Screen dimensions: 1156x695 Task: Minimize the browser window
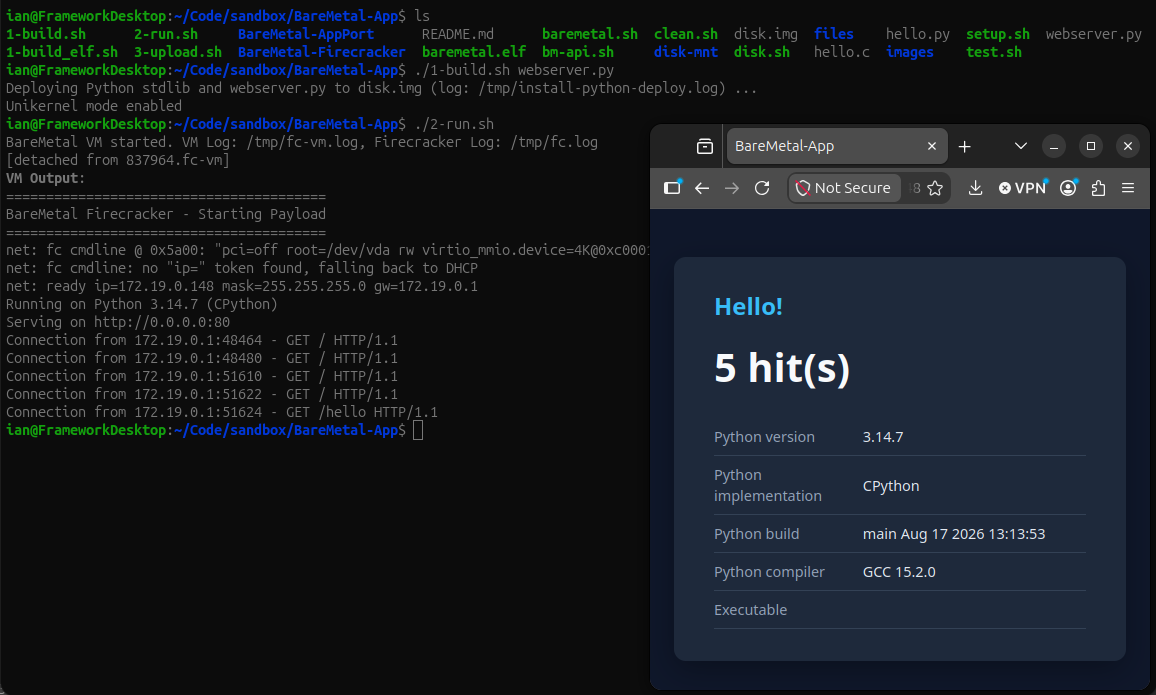click(1054, 146)
